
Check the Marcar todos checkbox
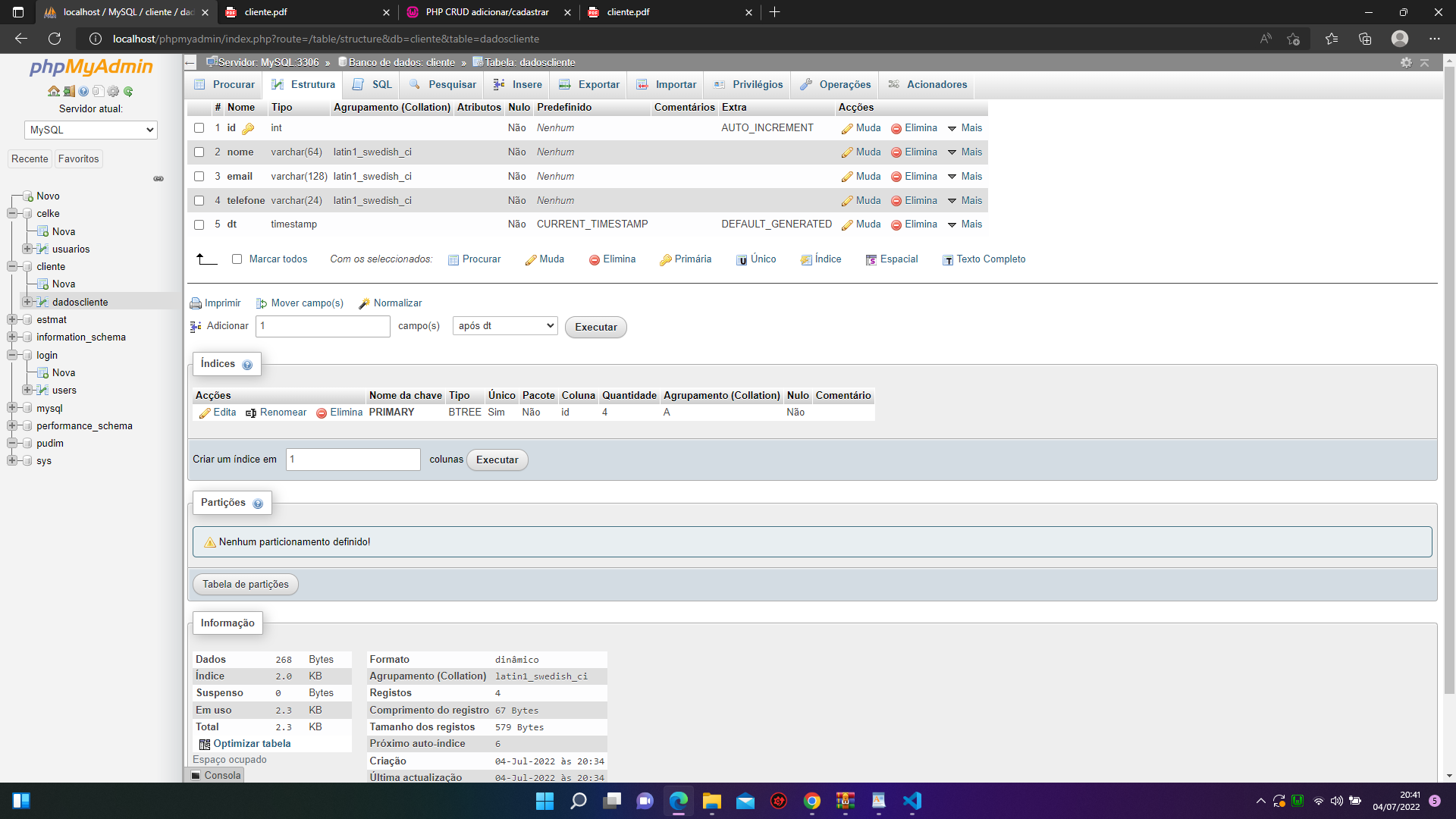point(237,259)
